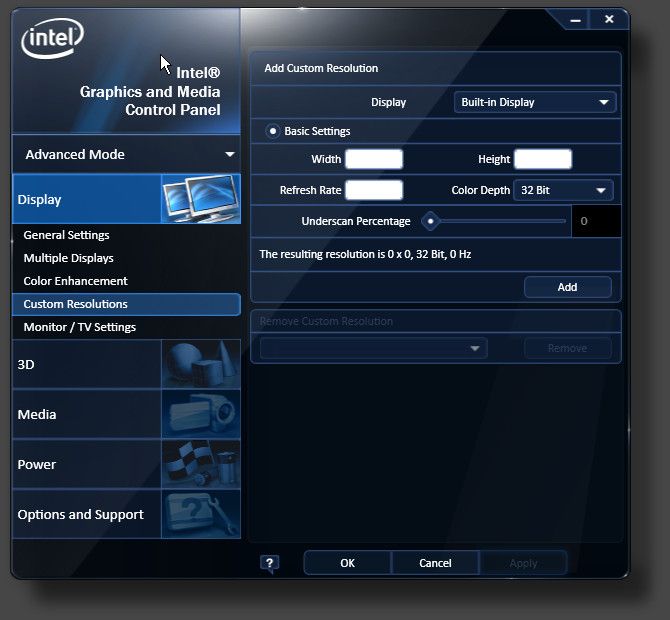Select Custom Resolutions in sidebar
Screen dimensions: 670x620
127,304
